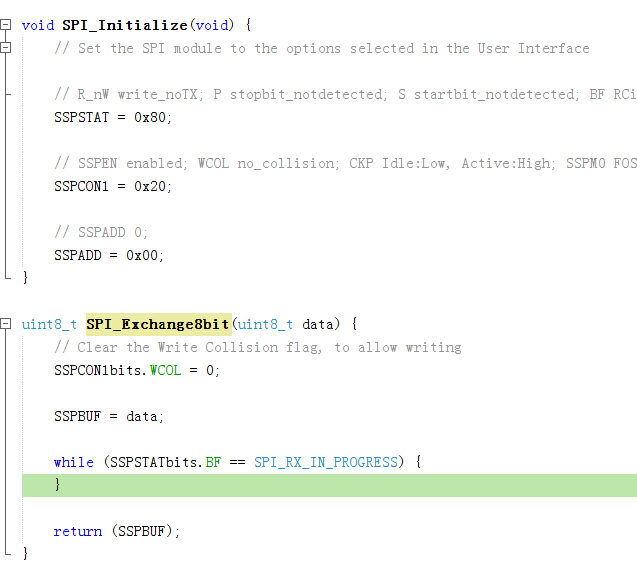Click the void return type of SPI_Initialize
637x574 pixels.
(38, 25)
